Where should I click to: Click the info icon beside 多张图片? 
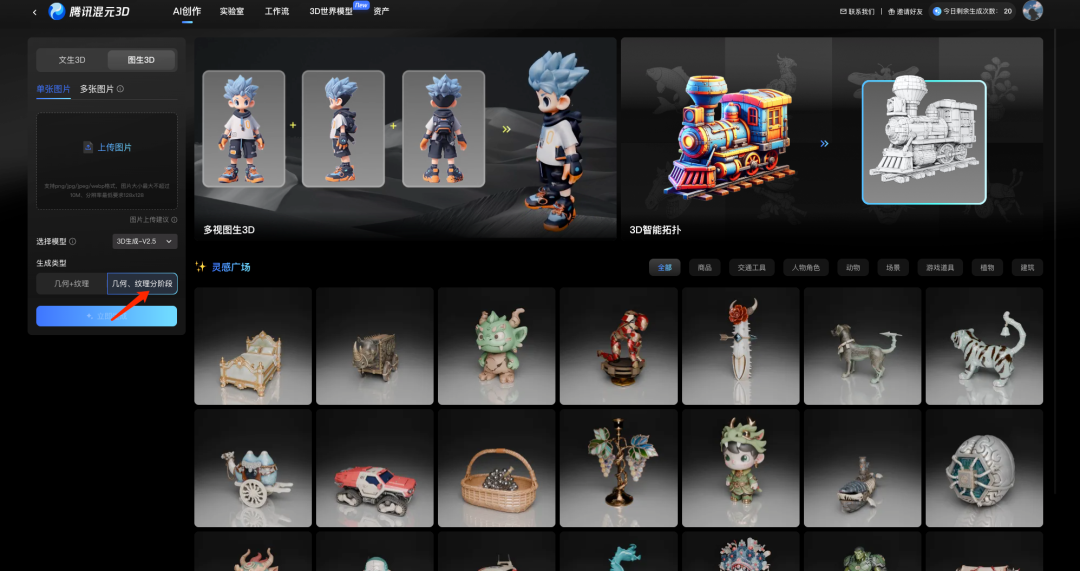tap(121, 89)
